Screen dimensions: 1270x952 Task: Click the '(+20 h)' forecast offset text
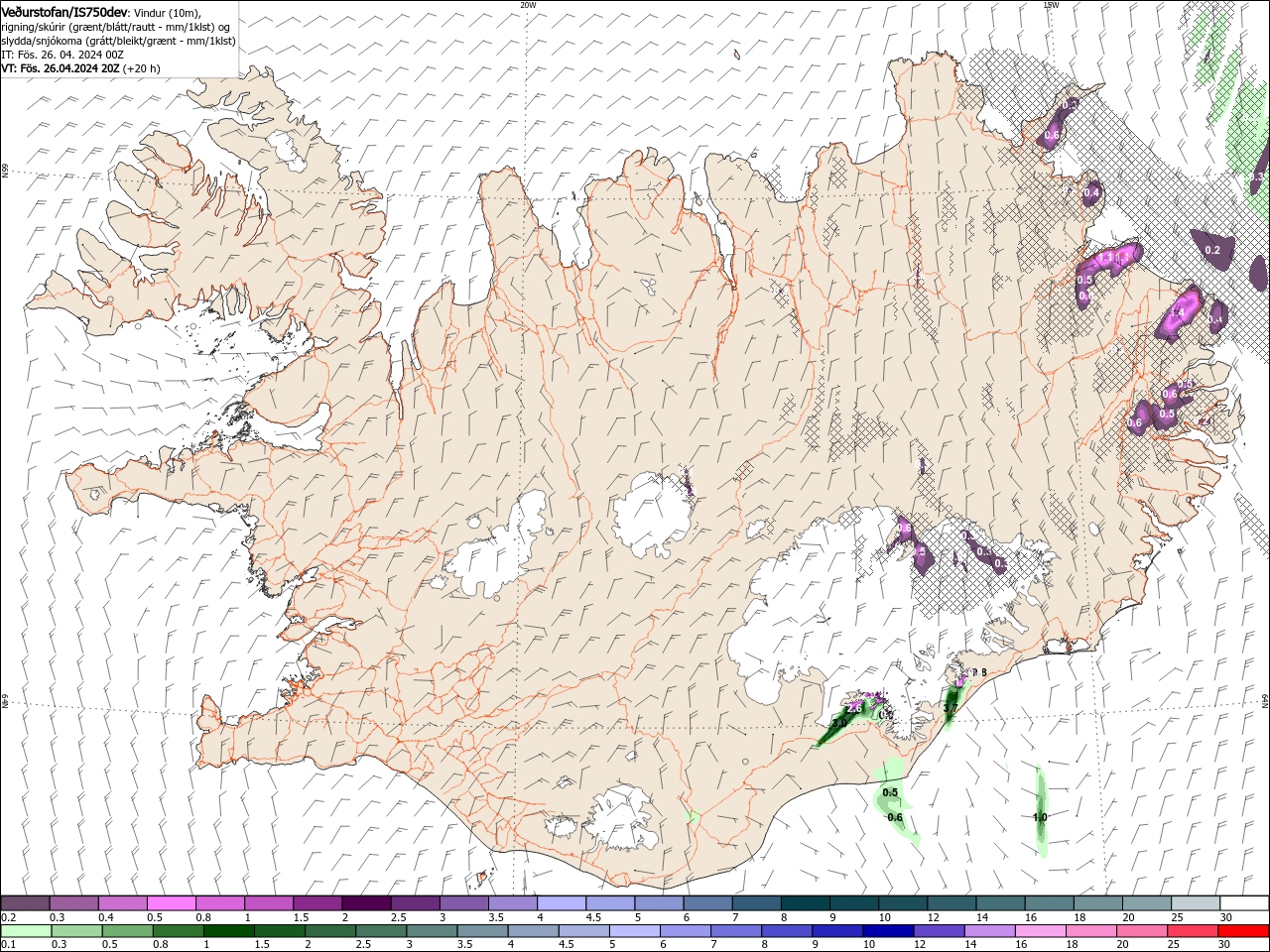coord(142,68)
